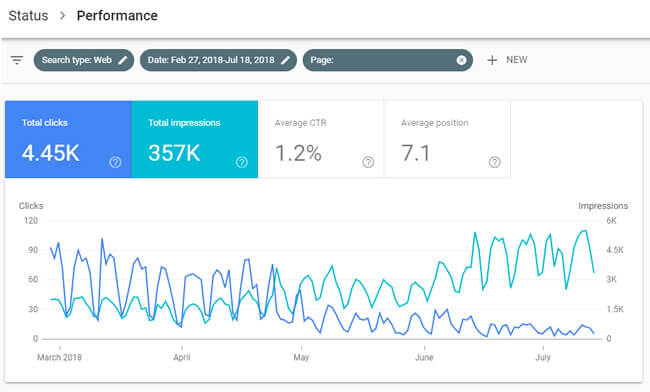Toggle the Total impressions metric card
The height and width of the screenshot is (392, 650).
point(195,139)
